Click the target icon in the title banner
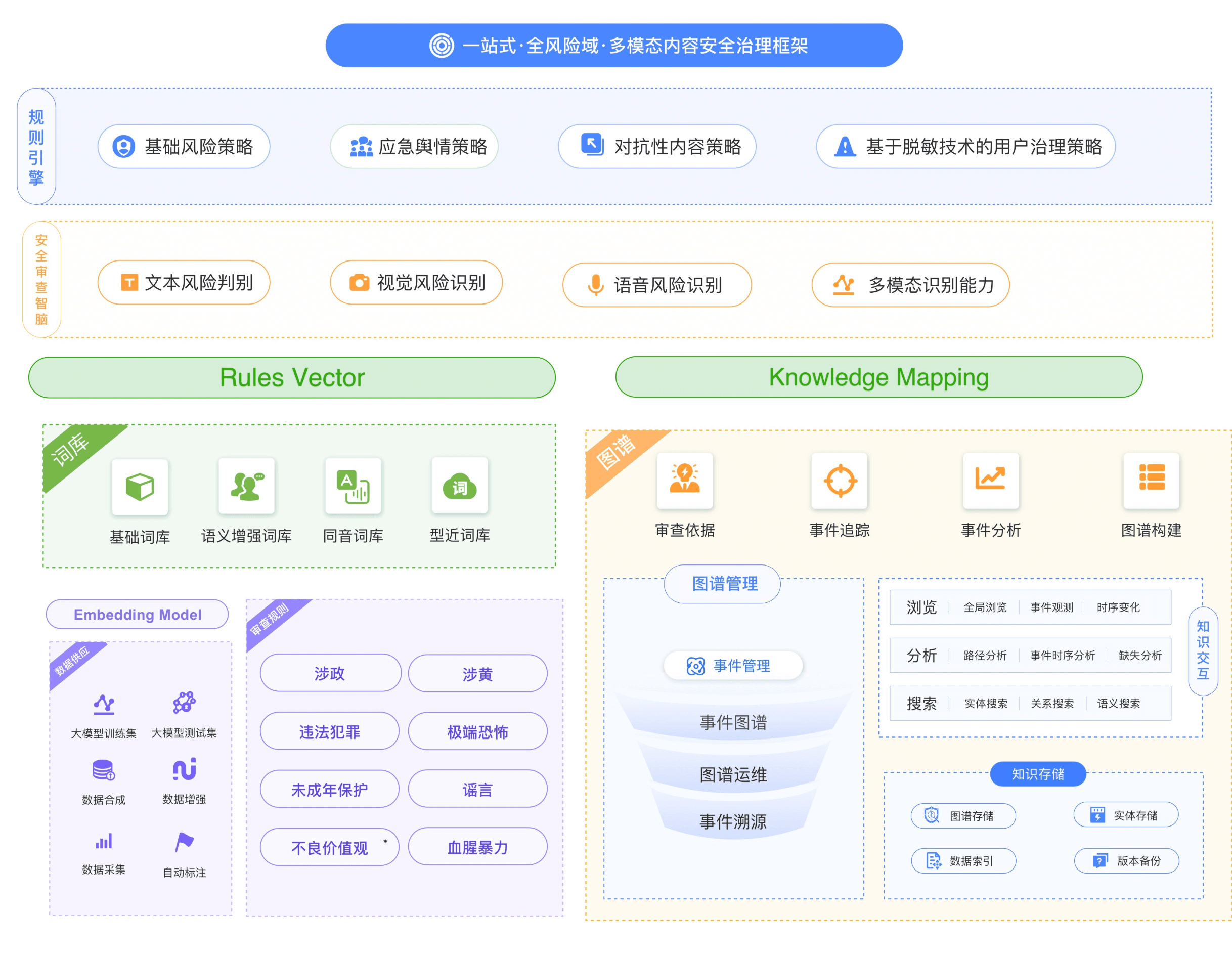The height and width of the screenshot is (956, 1232). click(441, 45)
